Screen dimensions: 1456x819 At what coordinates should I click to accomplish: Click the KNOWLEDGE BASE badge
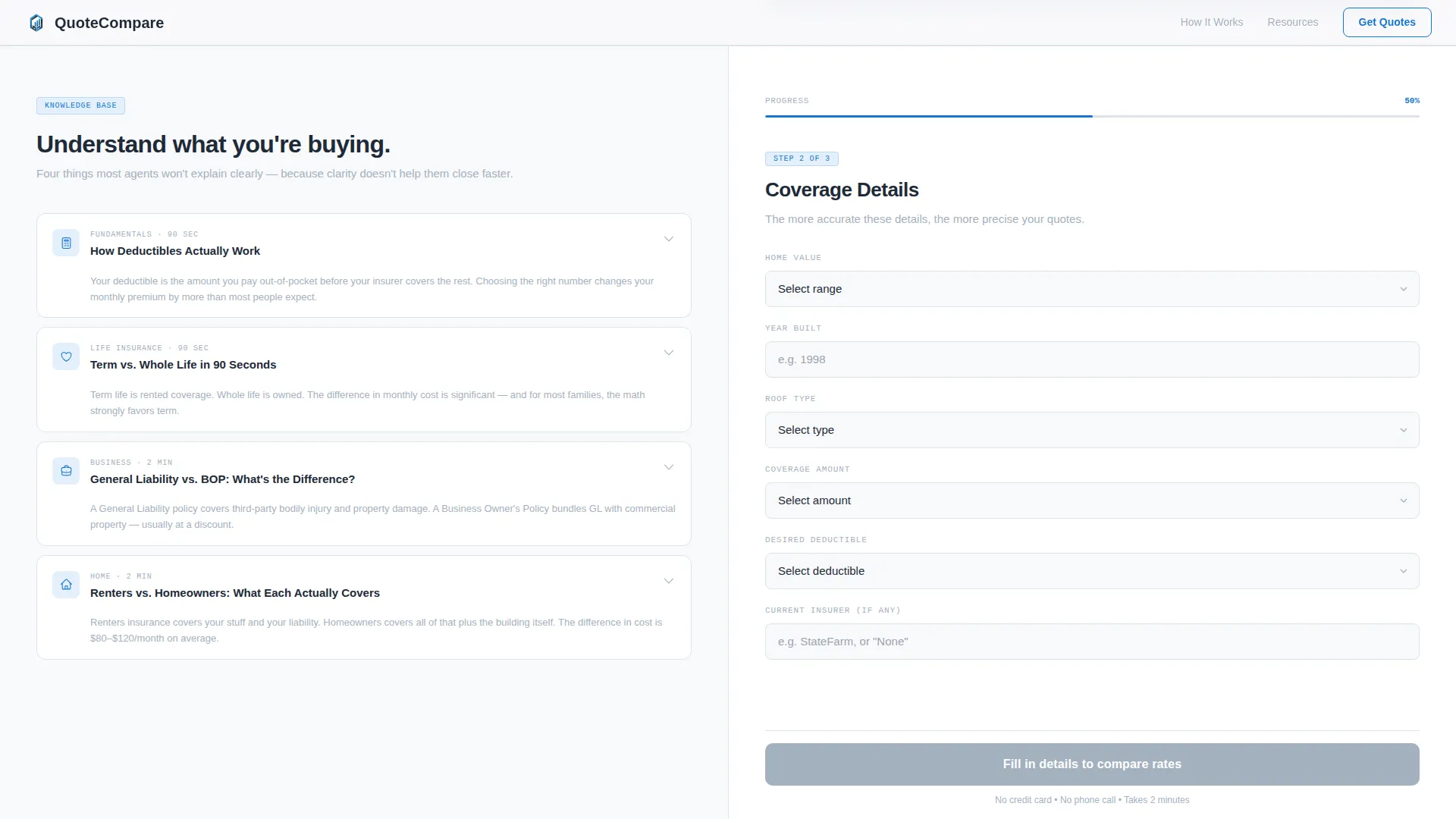coord(80,105)
